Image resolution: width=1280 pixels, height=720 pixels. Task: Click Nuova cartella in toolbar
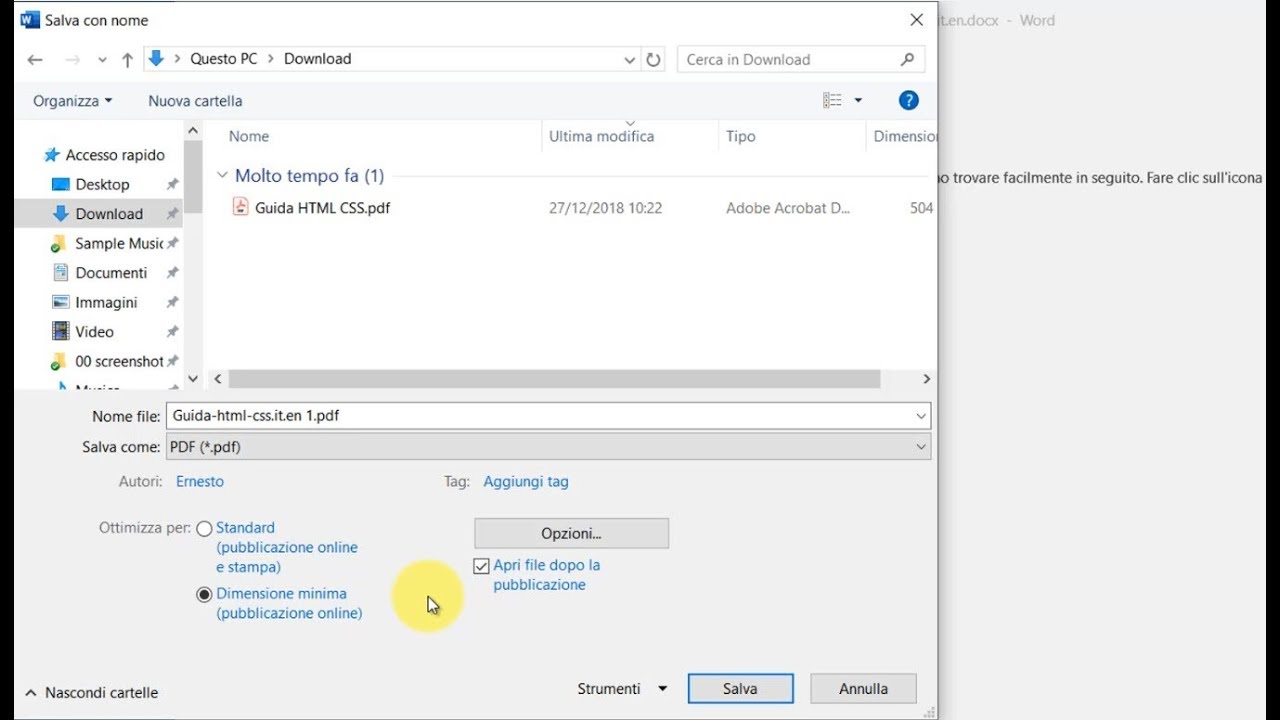pyautogui.click(x=195, y=101)
